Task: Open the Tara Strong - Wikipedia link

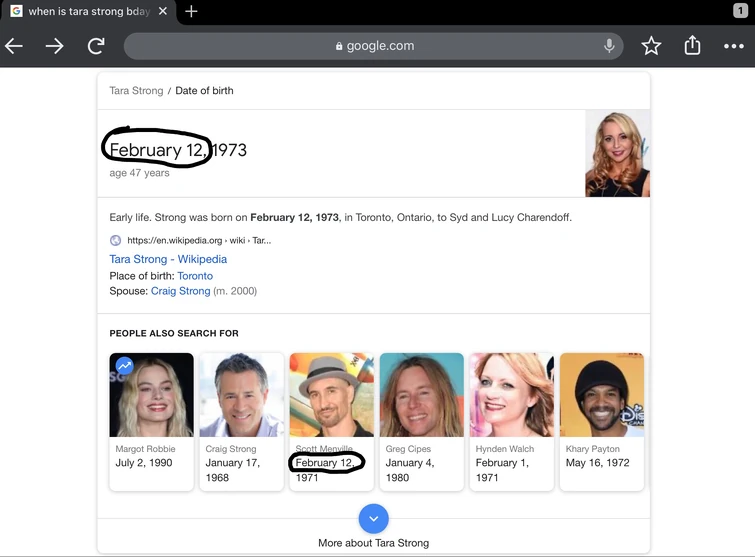Action: [x=168, y=259]
